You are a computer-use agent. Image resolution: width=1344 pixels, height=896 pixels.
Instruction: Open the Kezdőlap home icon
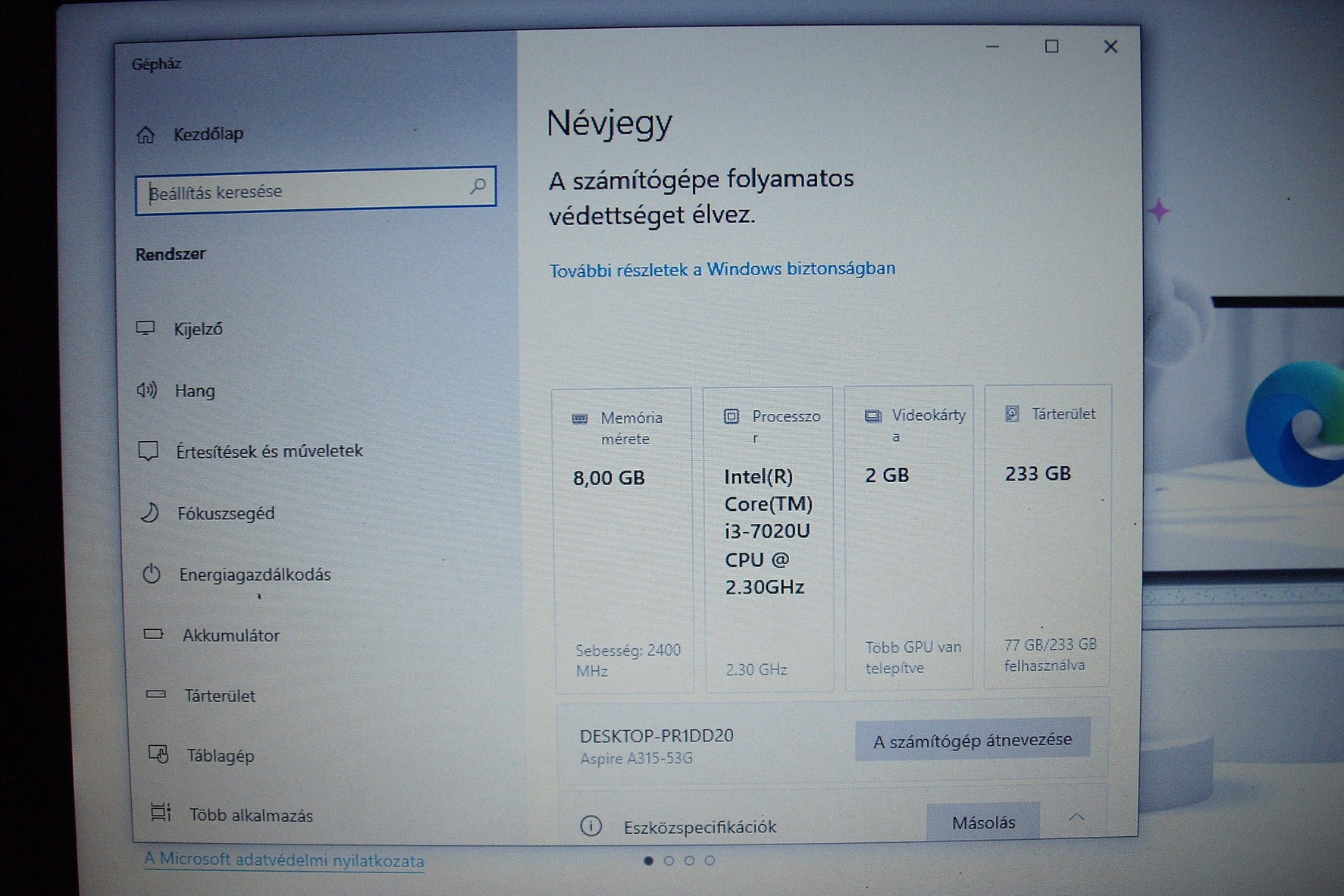[146, 135]
